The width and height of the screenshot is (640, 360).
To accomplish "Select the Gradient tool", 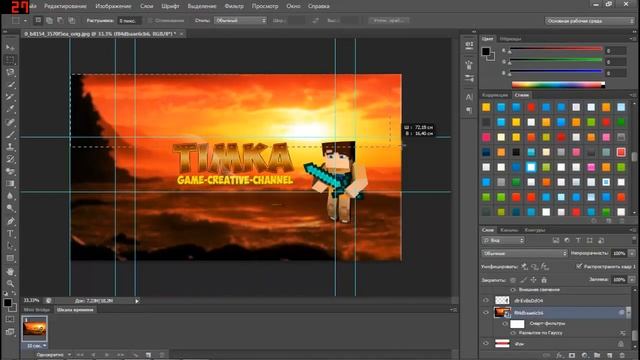I will 10,184.
